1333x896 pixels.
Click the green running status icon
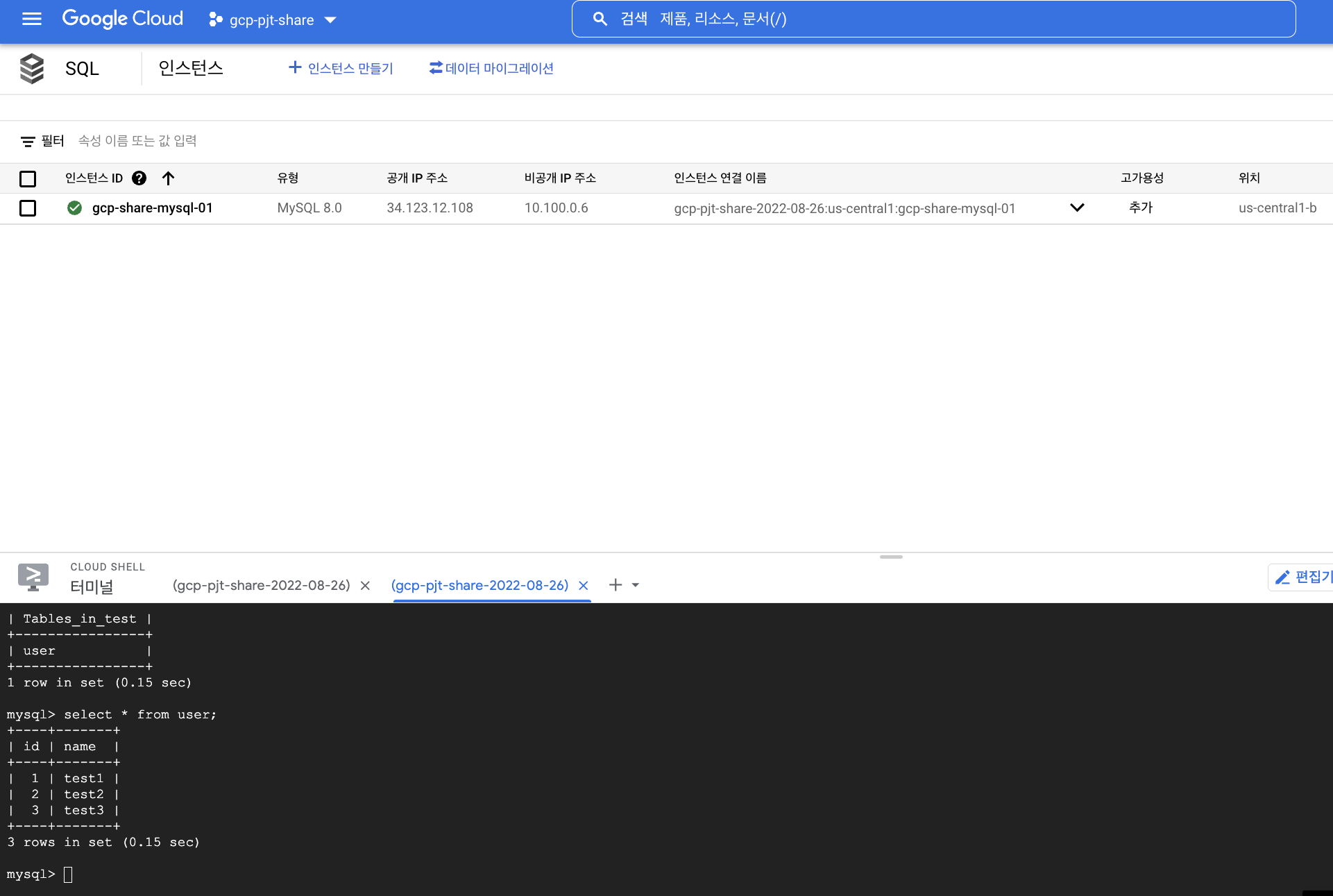coord(75,208)
